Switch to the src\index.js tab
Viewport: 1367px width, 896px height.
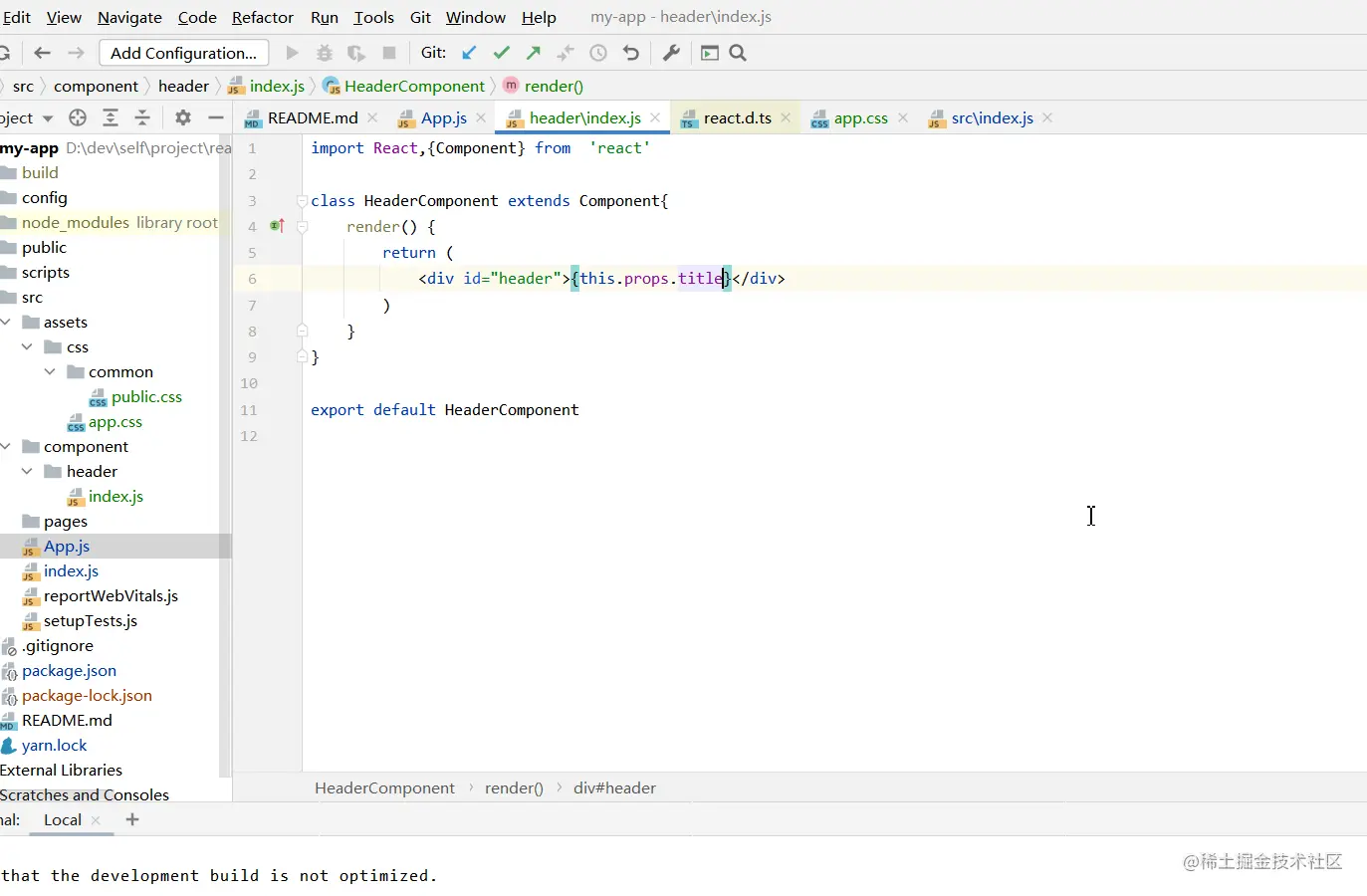tap(992, 117)
